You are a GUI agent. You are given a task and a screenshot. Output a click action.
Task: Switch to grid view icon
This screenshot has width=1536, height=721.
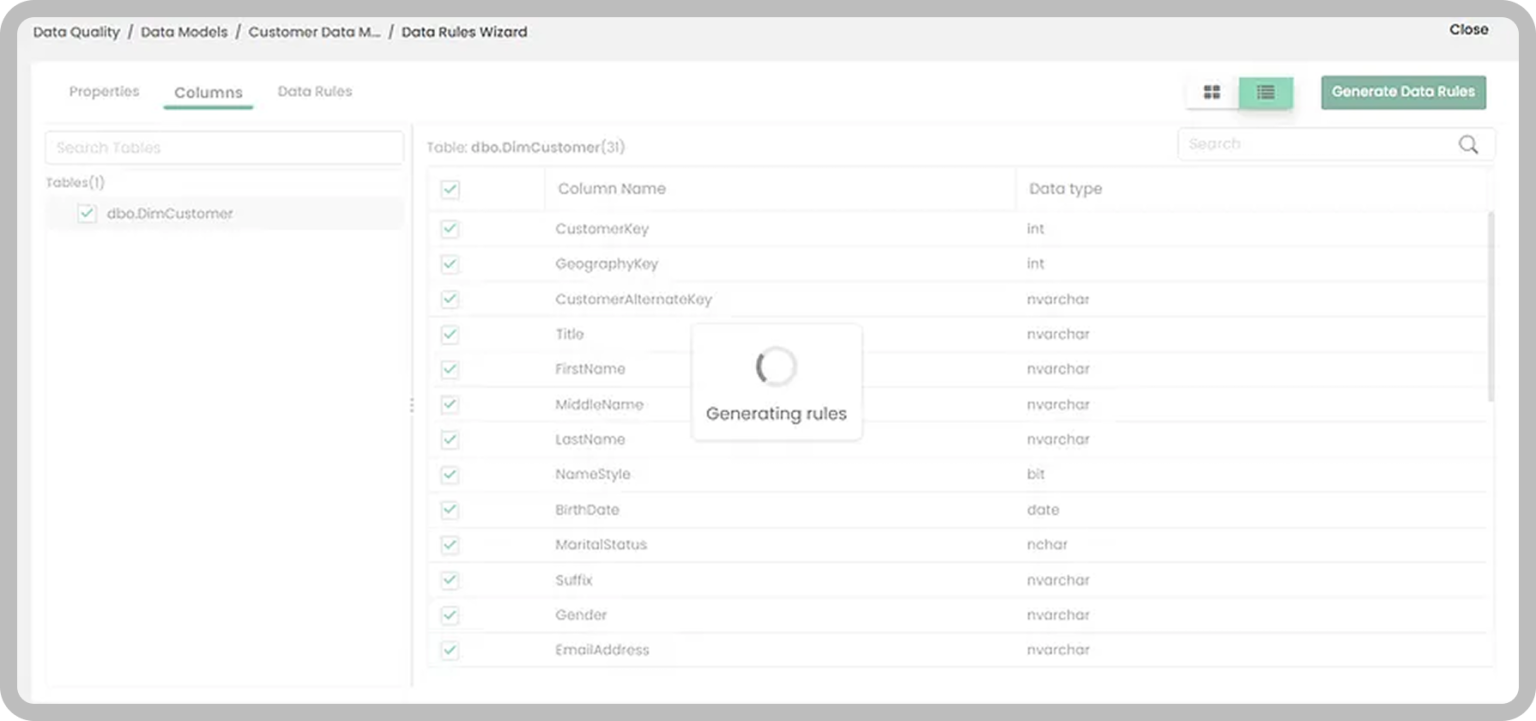click(x=1212, y=92)
